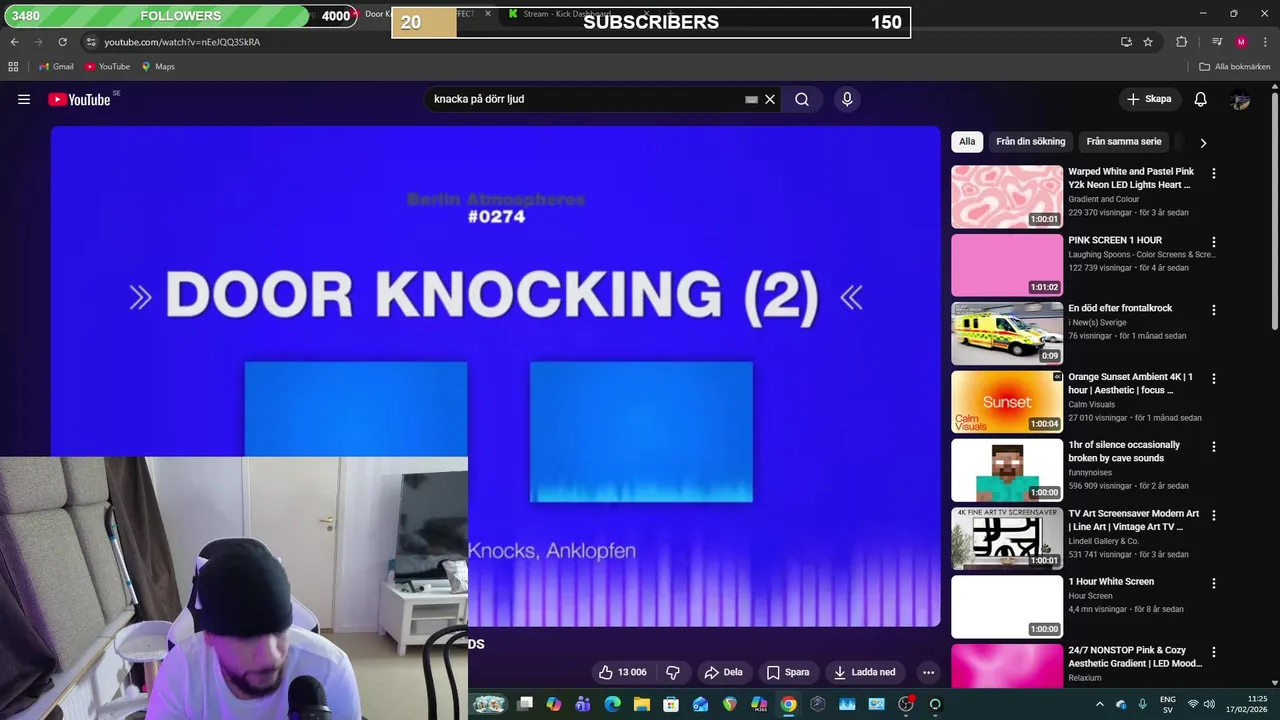Like the video with 13 006 likes
The image size is (1280, 720).
point(623,672)
